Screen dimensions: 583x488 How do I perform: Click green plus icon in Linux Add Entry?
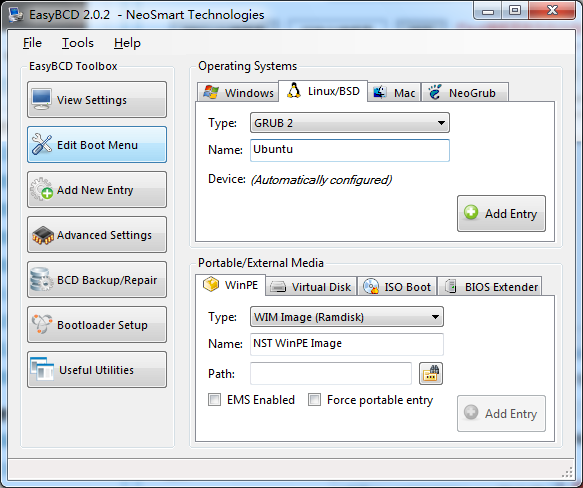point(471,213)
